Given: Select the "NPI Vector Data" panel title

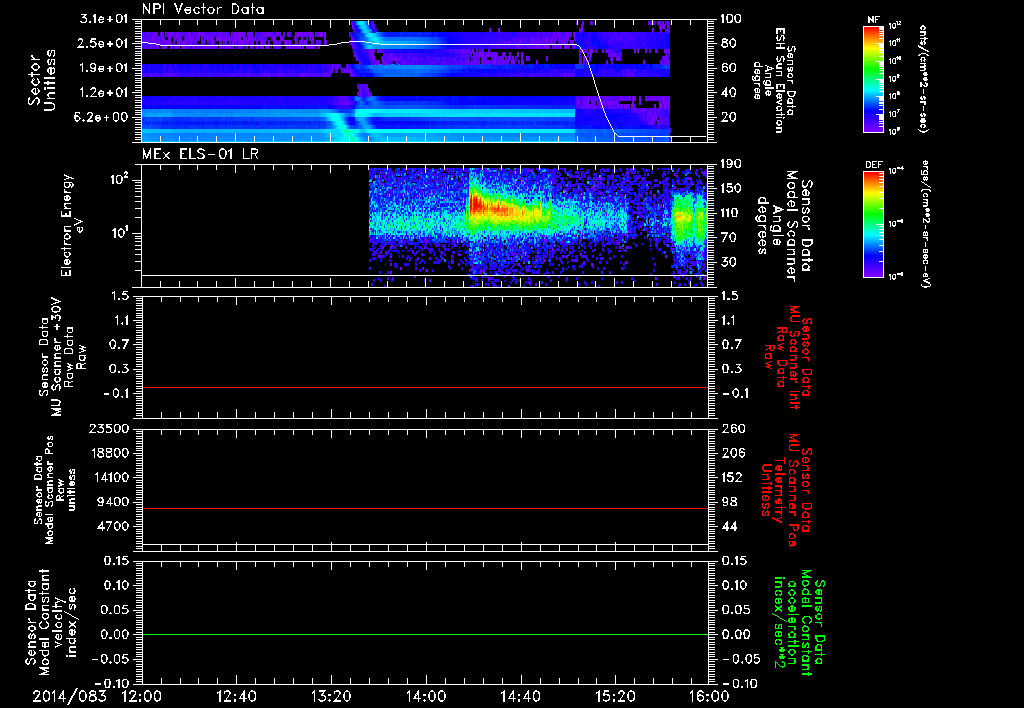Looking at the screenshot, I should click(x=203, y=9).
